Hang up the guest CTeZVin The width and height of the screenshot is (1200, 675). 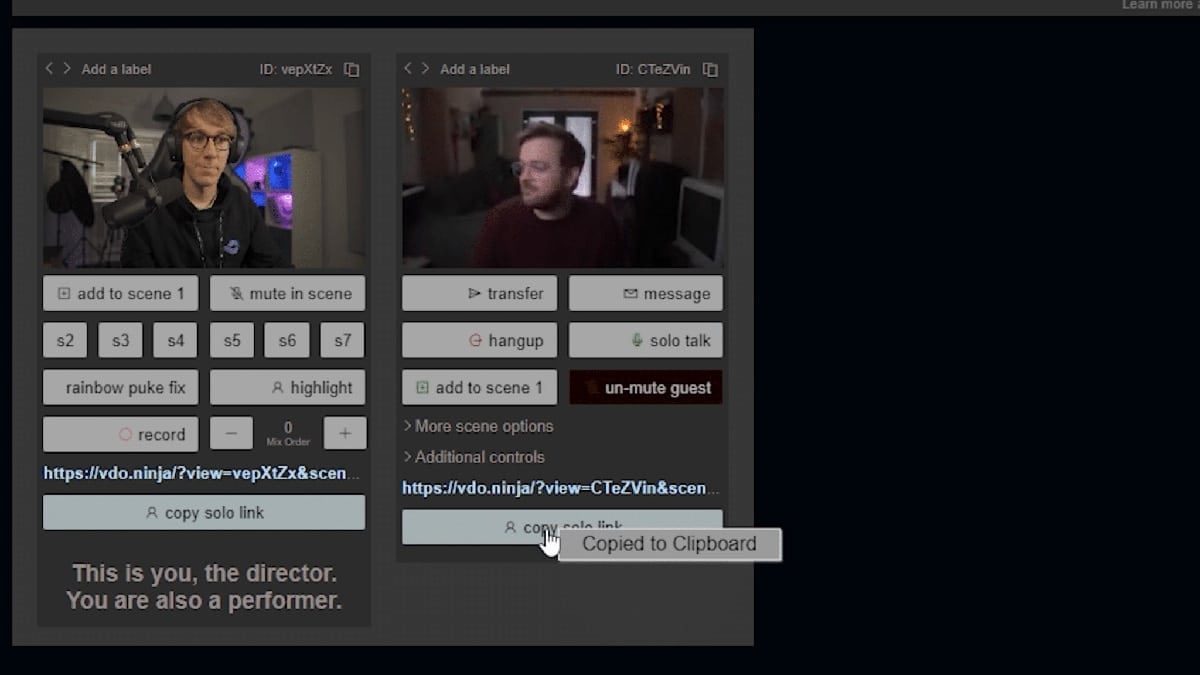(480, 340)
